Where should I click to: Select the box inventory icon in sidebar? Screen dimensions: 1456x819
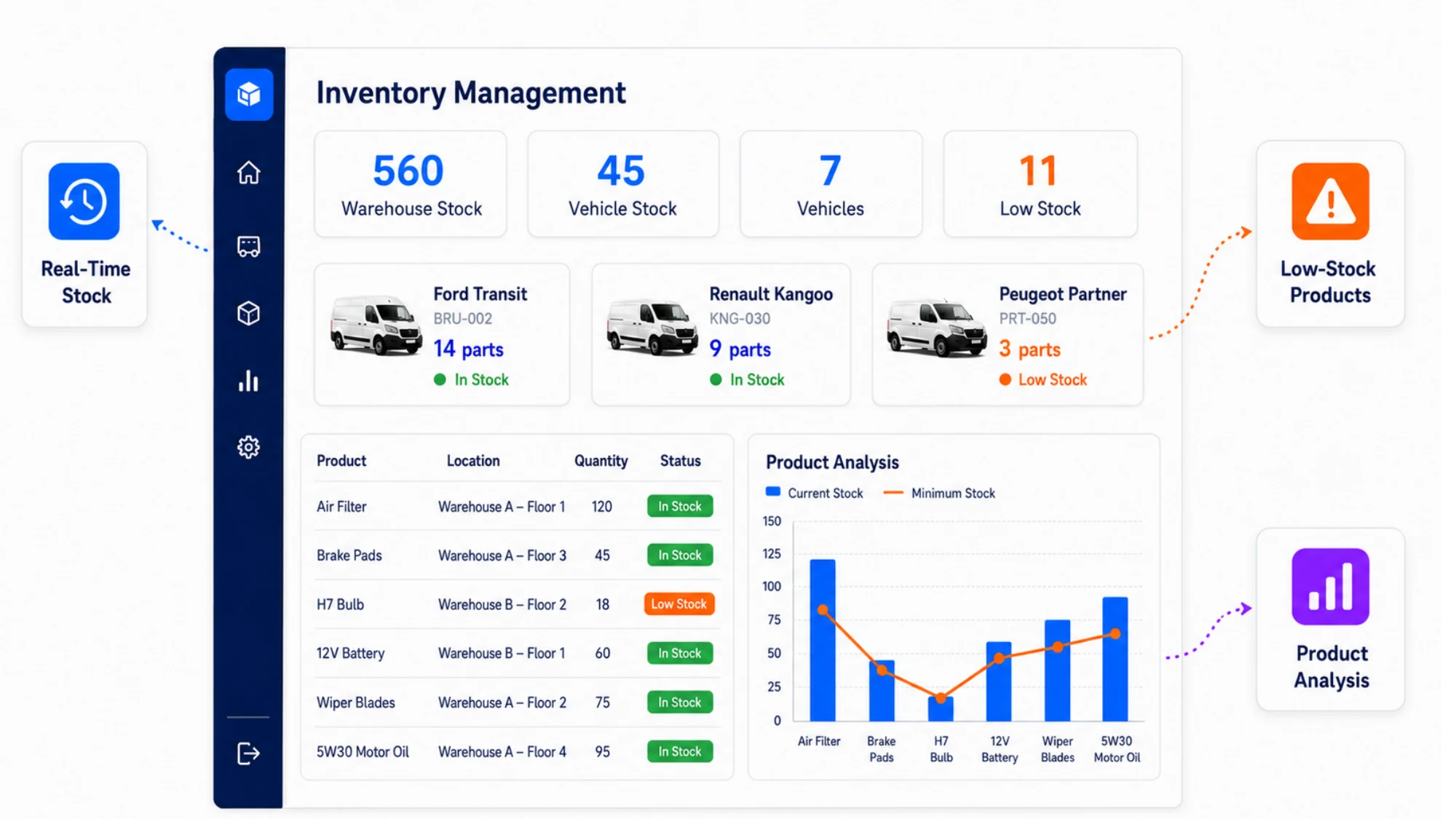pyautogui.click(x=249, y=314)
